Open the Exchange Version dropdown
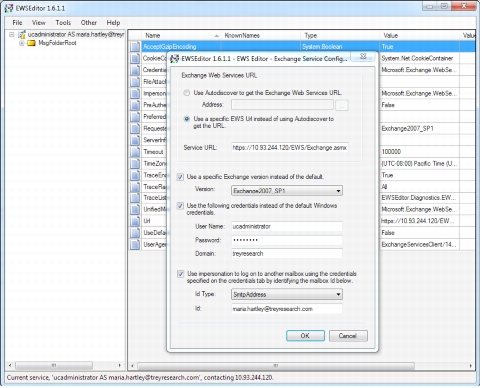The image size is (482, 388). point(287,191)
